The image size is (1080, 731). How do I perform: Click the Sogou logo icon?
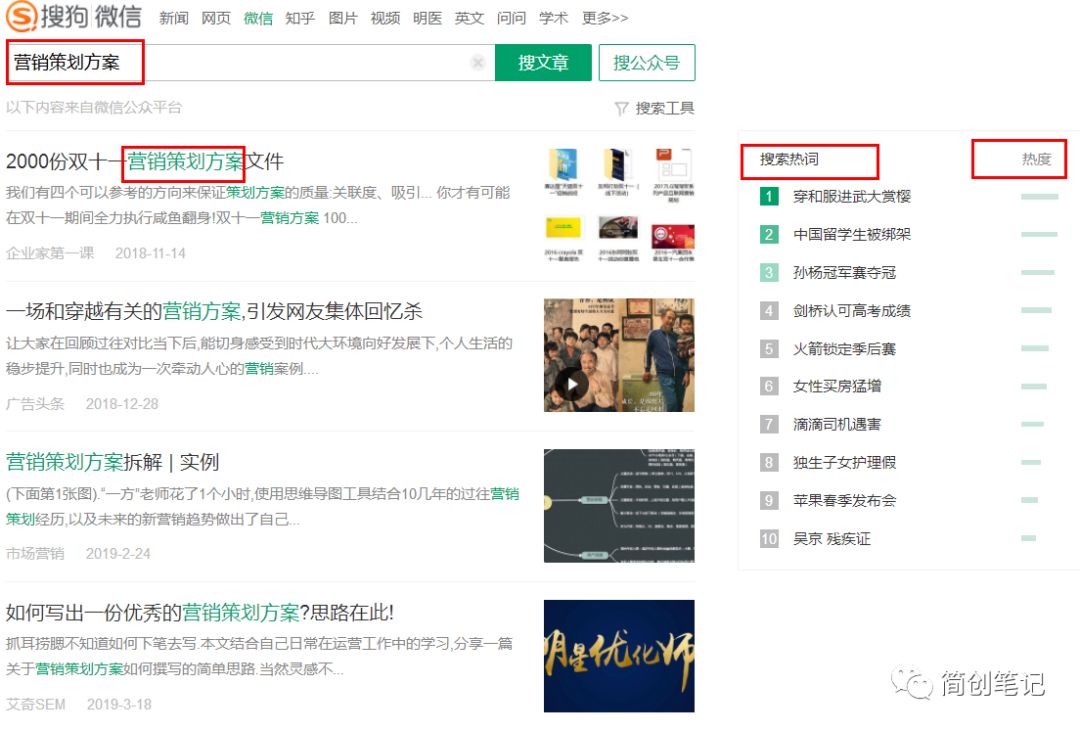[21, 17]
